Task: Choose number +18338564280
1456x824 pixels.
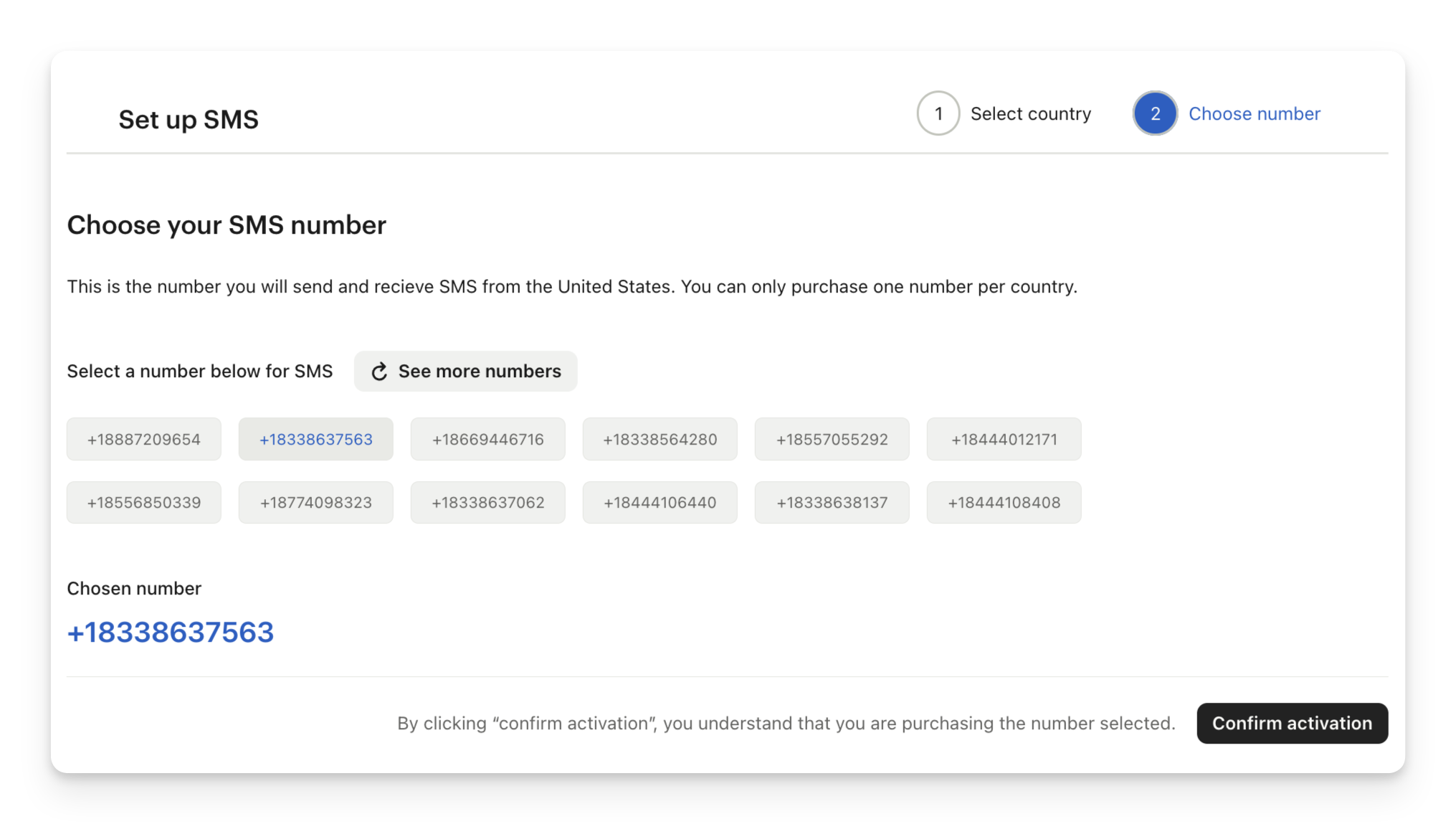Action: (x=660, y=439)
